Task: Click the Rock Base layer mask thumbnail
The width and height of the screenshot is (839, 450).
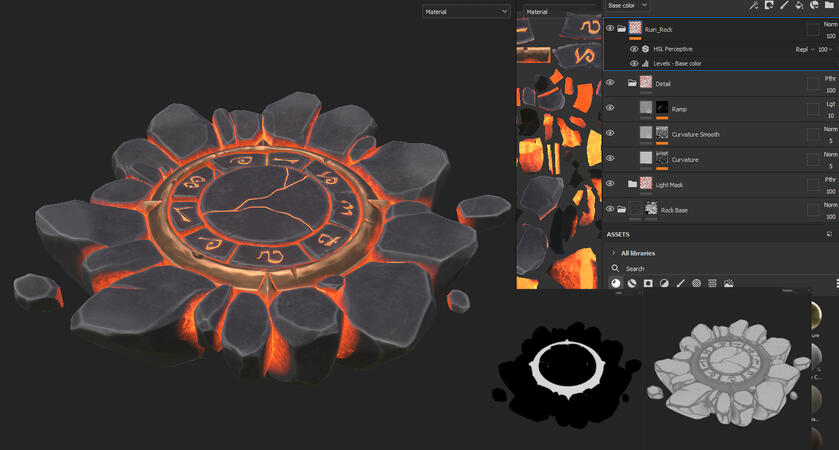Action: tap(652, 209)
